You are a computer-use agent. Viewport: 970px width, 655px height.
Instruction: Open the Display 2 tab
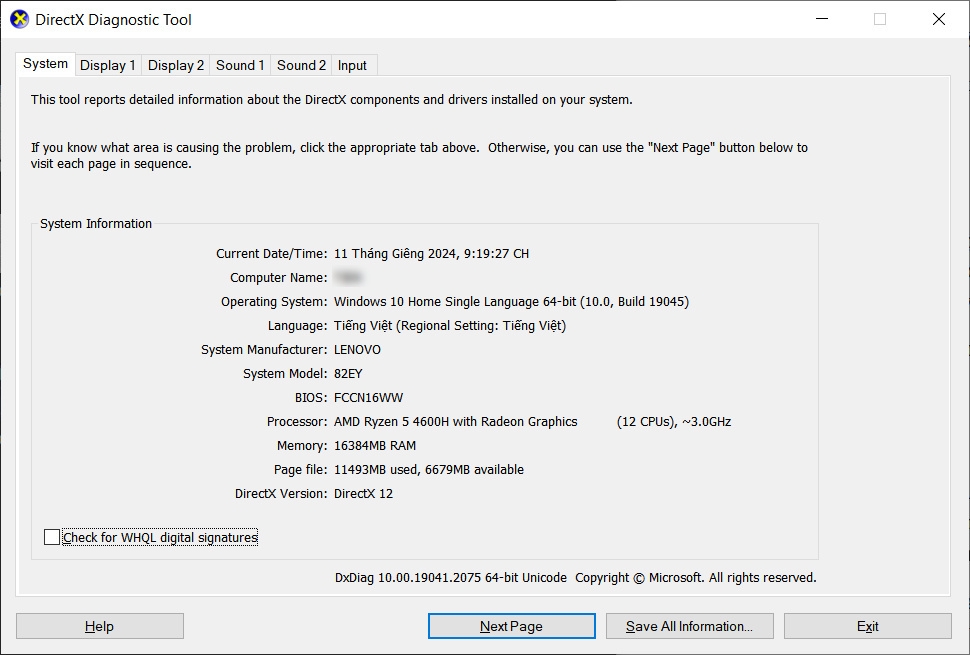[x=176, y=65]
